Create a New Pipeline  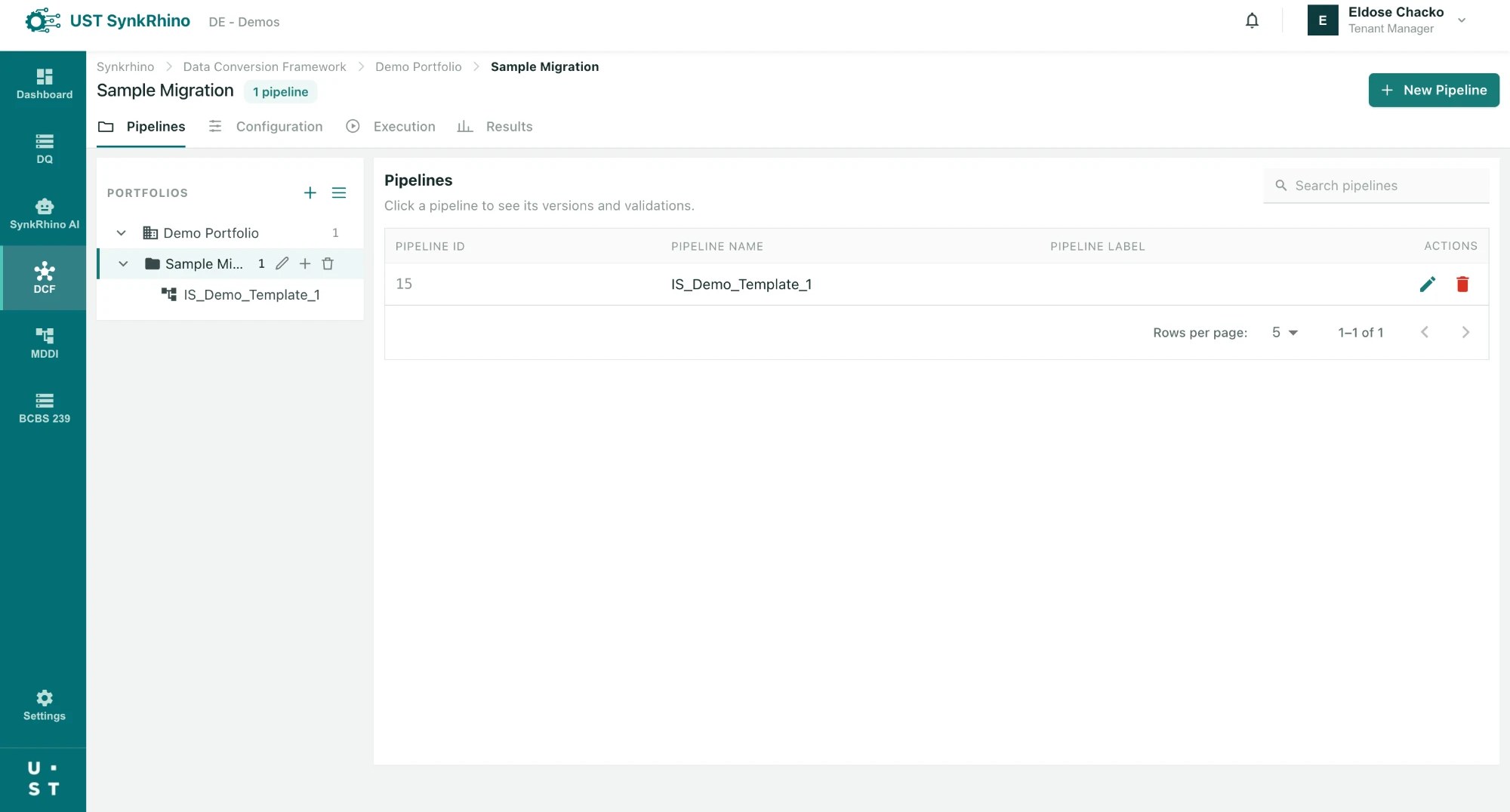1433,90
